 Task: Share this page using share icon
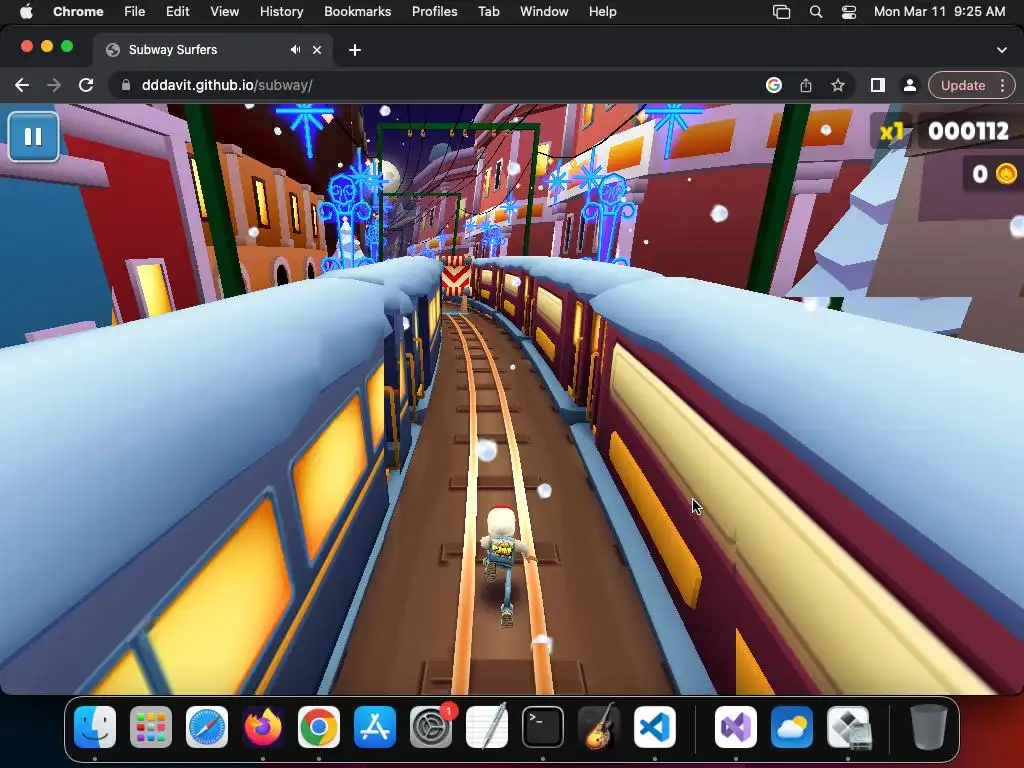click(x=806, y=86)
